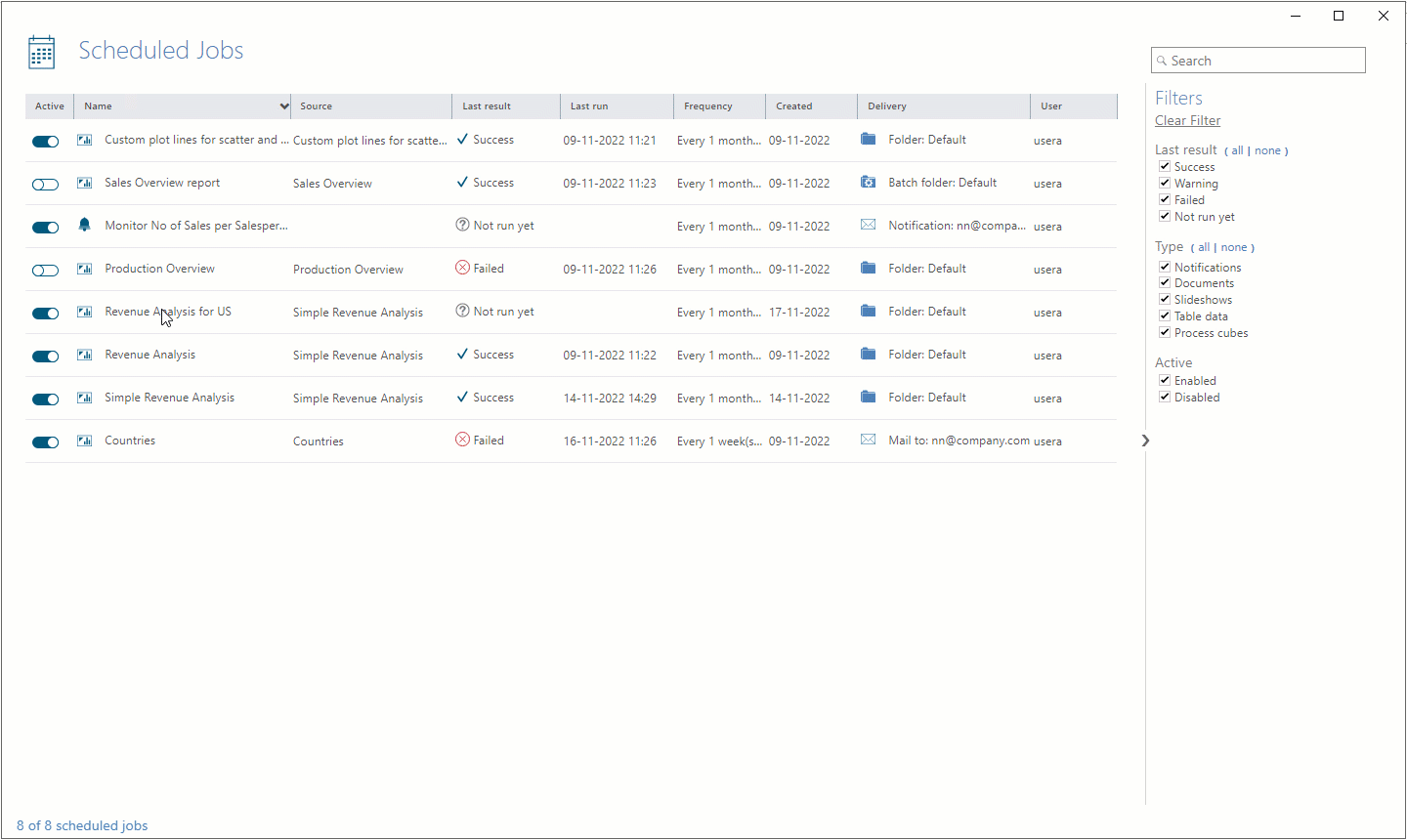Click the '8 of 8 scheduled jobs' status text

pos(82,825)
